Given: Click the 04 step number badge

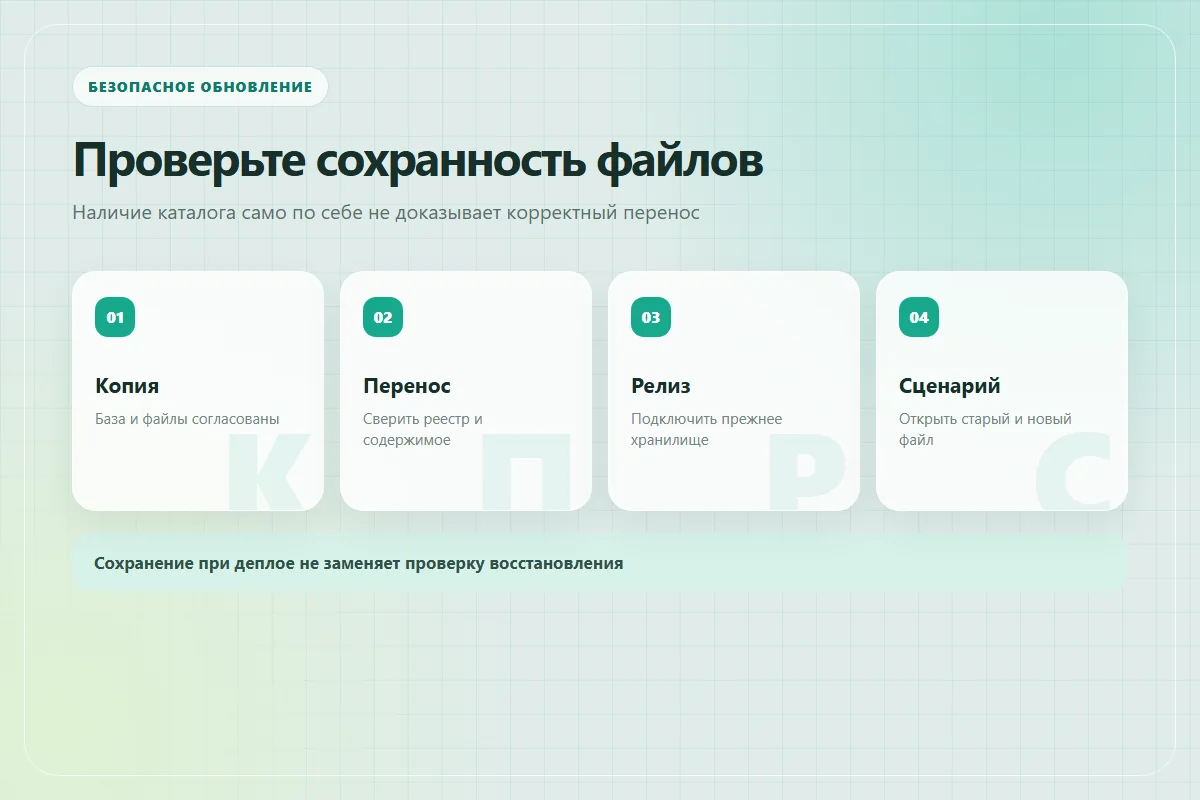Looking at the screenshot, I should pos(919,317).
